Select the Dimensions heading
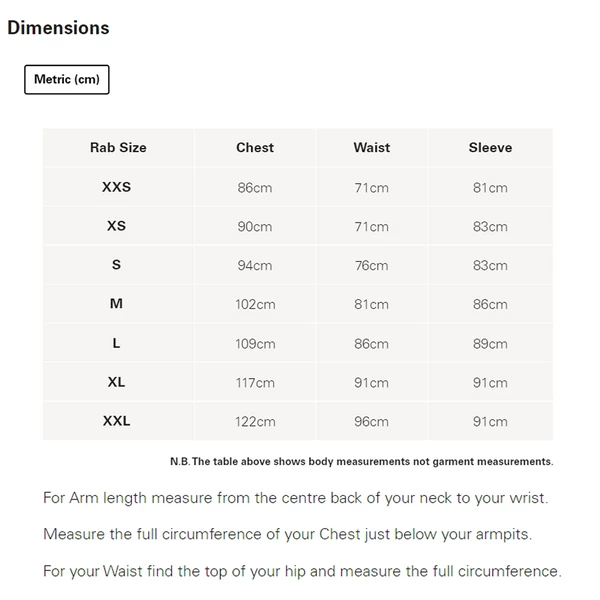 [x=58, y=28]
